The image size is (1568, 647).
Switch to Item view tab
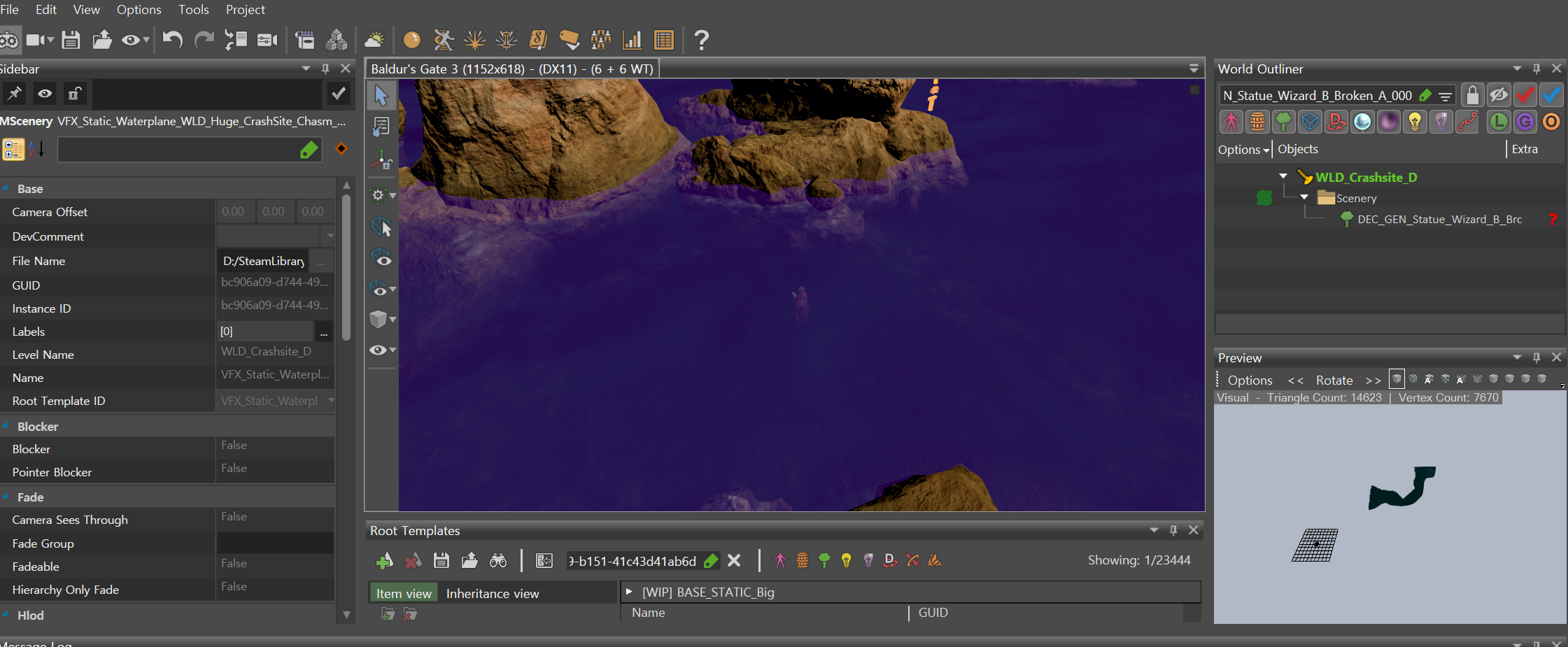coord(404,593)
